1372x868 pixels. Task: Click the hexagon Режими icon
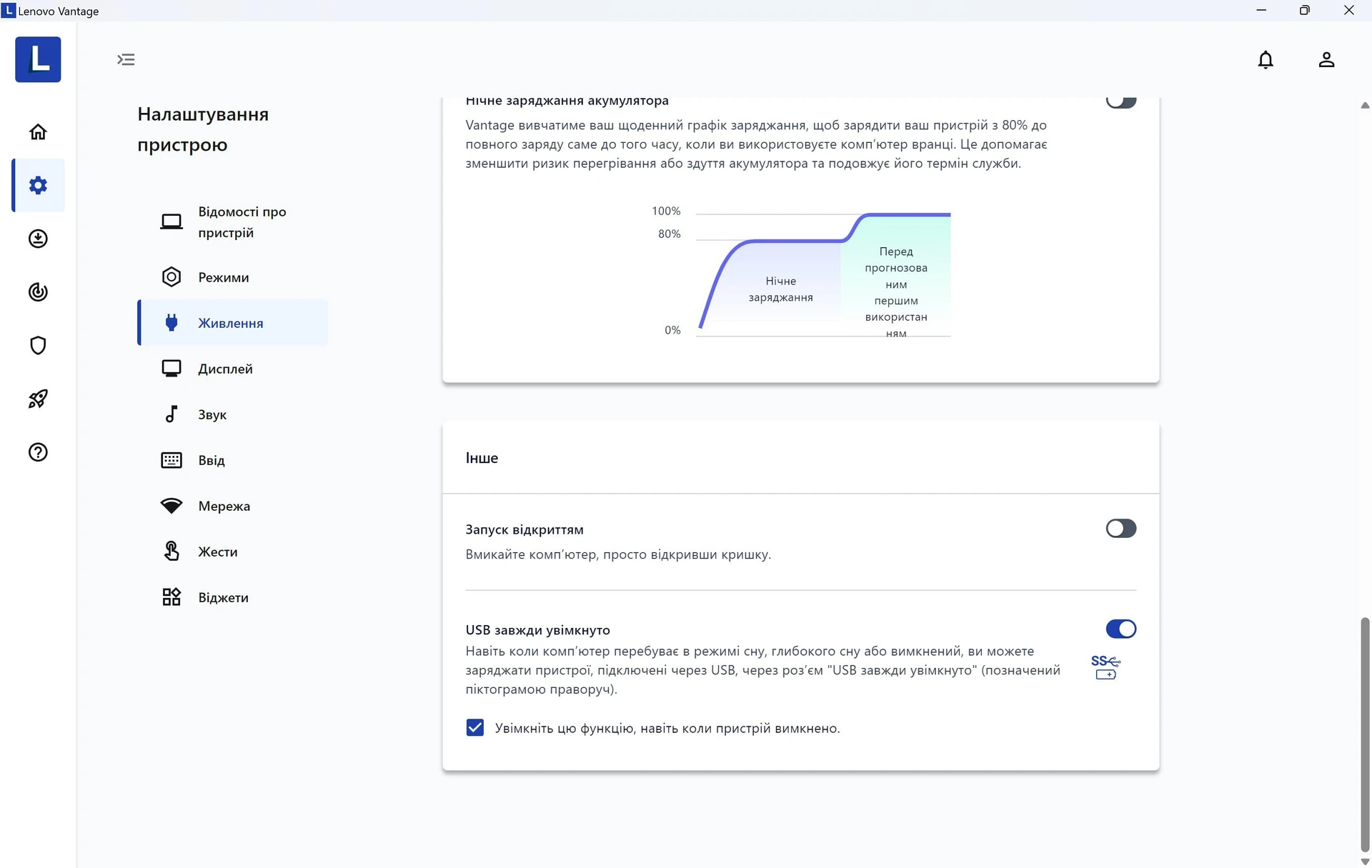171,277
